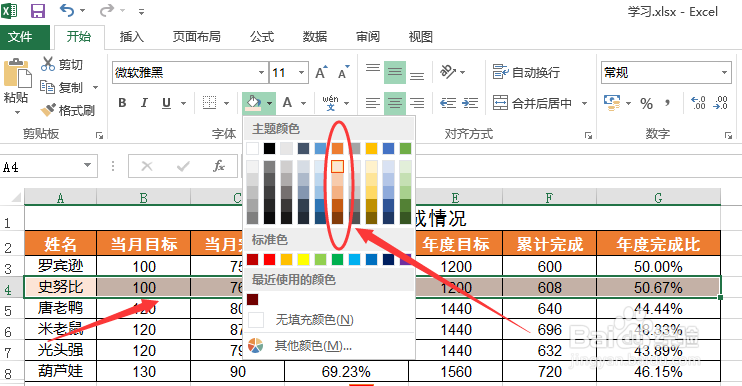This screenshot has width=742, height=386.
Task: Select cell 史努比 in column A
Action: 60,287
